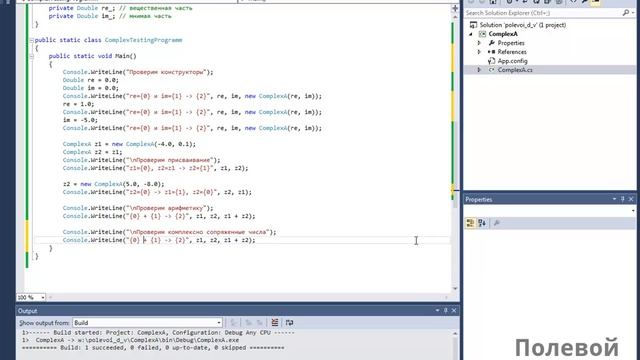640x360 pixels.
Task: Click the 'Build: 1 succeeded' output line
Action: click(153, 348)
